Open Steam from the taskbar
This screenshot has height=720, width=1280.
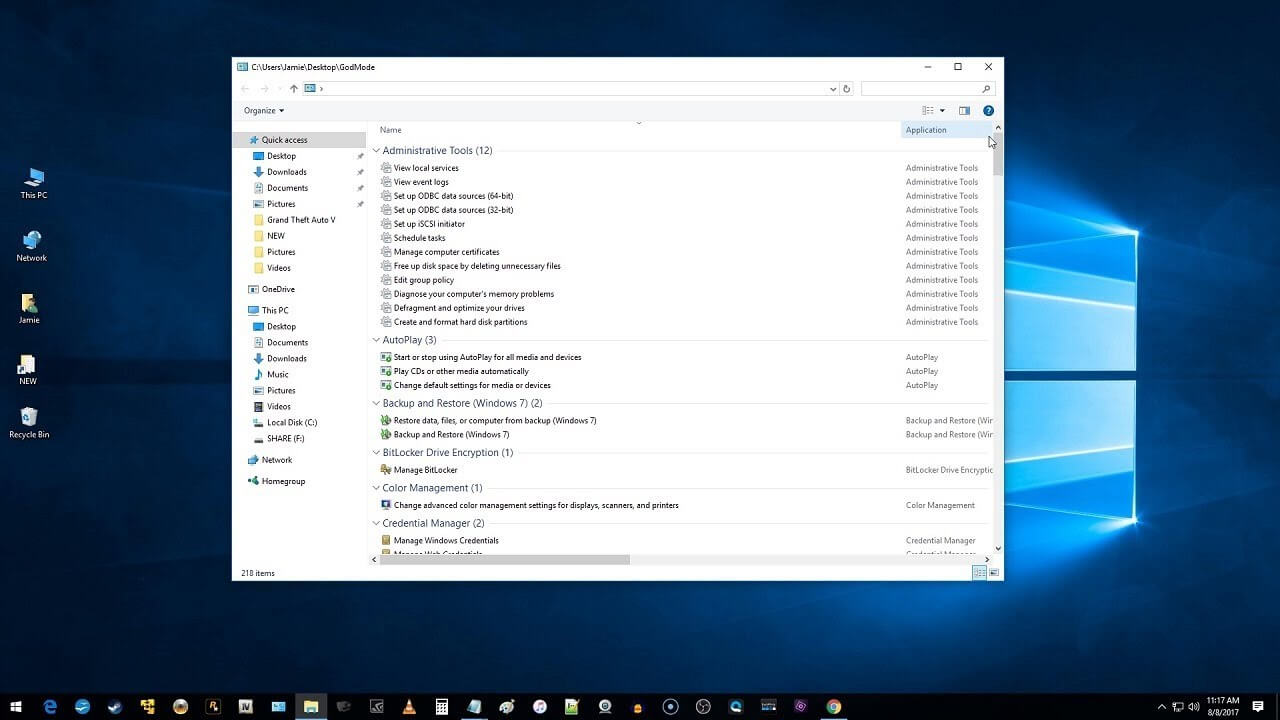pos(115,706)
